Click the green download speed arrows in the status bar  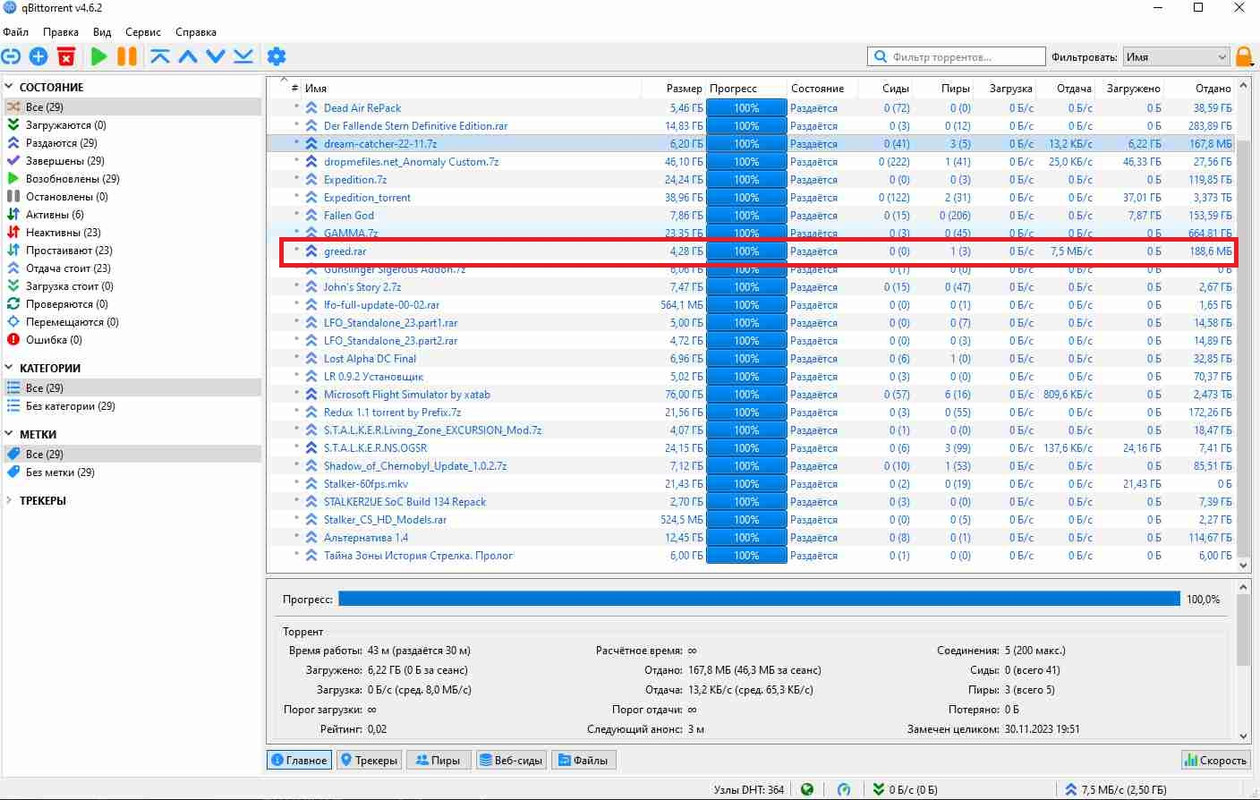[x=879, y=789]
